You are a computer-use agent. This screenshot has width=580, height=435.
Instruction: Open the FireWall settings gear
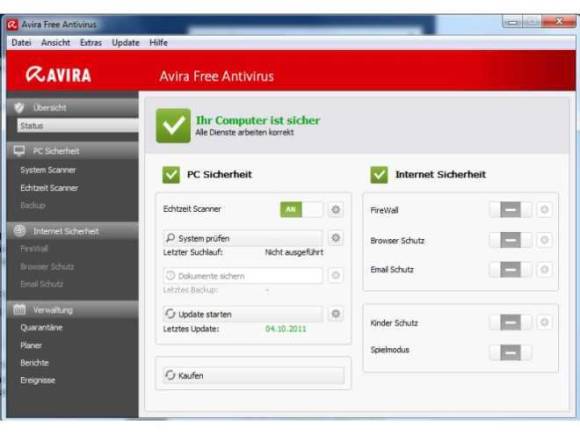pos(544,210)
